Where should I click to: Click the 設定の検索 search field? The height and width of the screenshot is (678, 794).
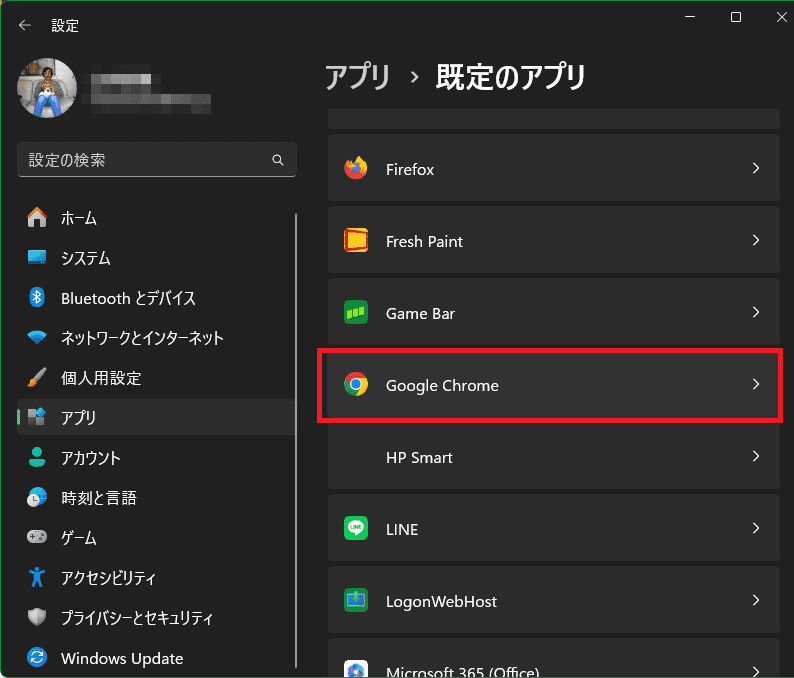pos(145,160)
